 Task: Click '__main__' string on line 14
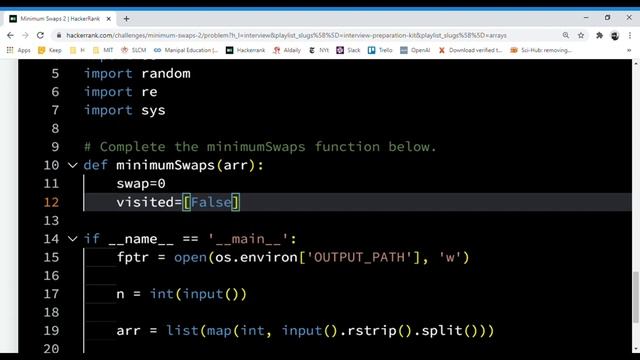[248, 239]
